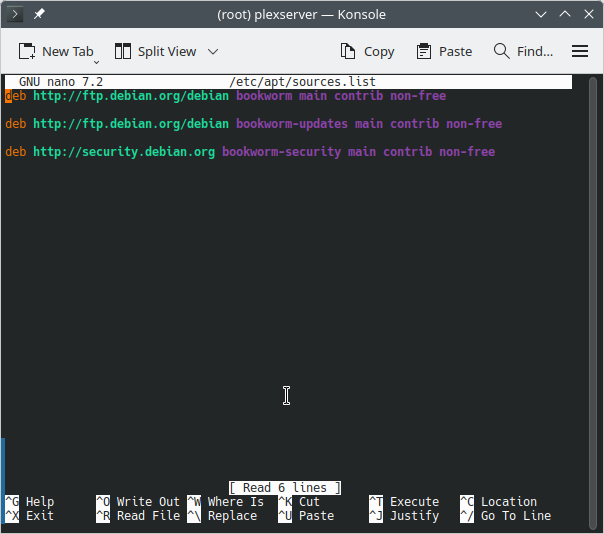Click 'bookworm-updates' in the second line
The height and width of the screenshot is (534, 604).
[x=292, y=124]
